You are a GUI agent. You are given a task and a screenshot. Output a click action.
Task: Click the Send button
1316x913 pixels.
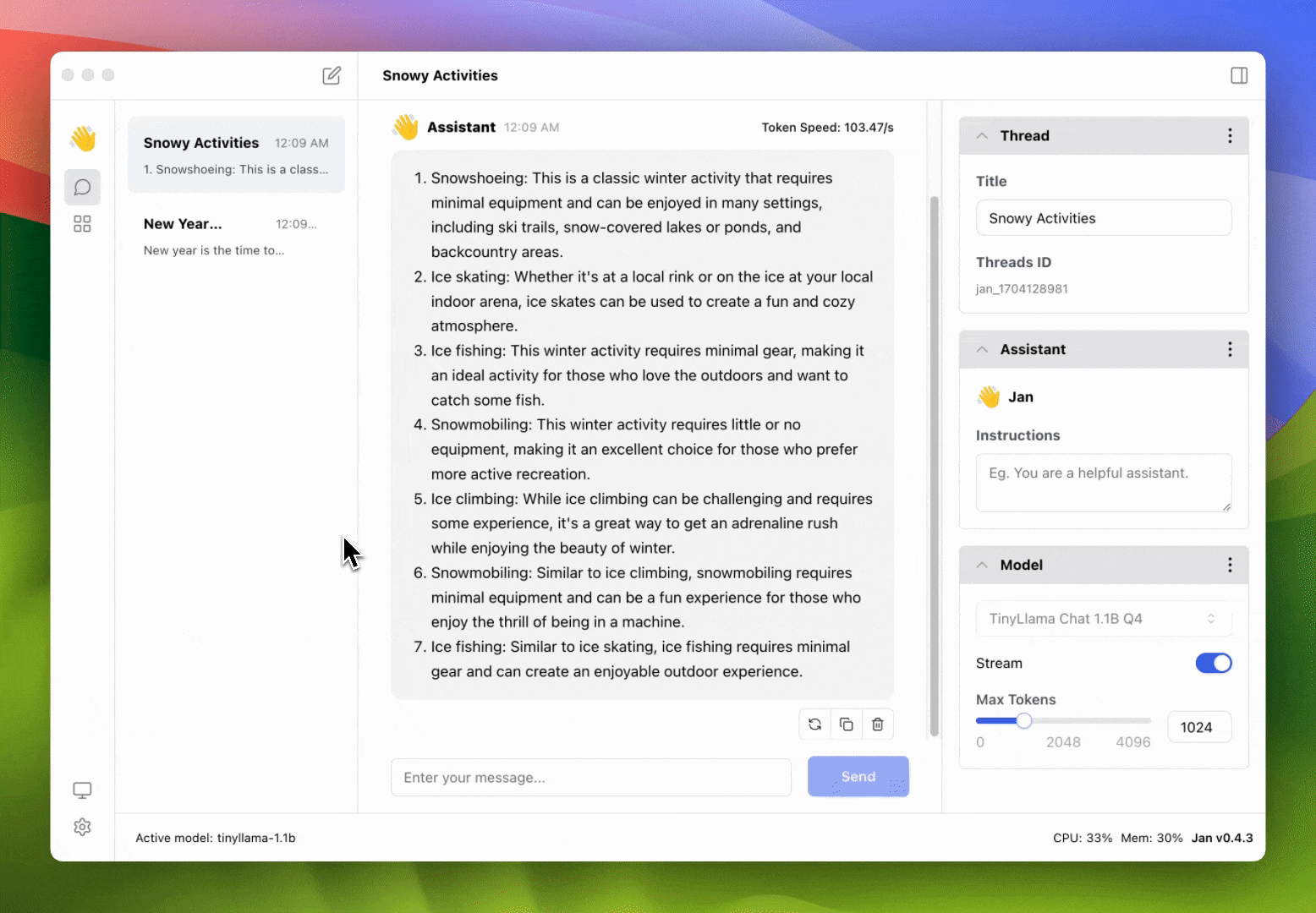(858, 777)
